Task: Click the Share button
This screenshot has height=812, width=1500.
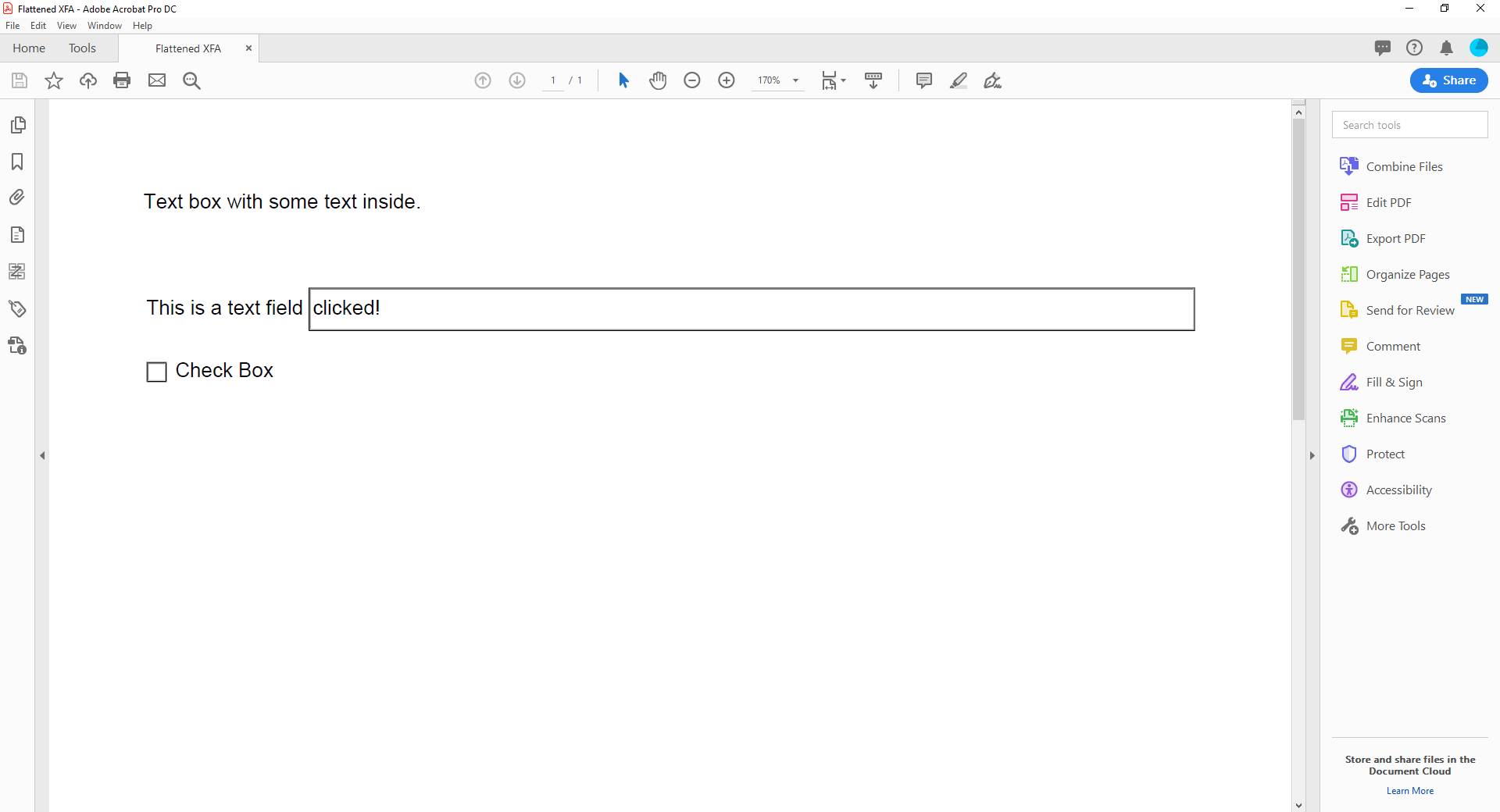Action: coord(1448,80)
